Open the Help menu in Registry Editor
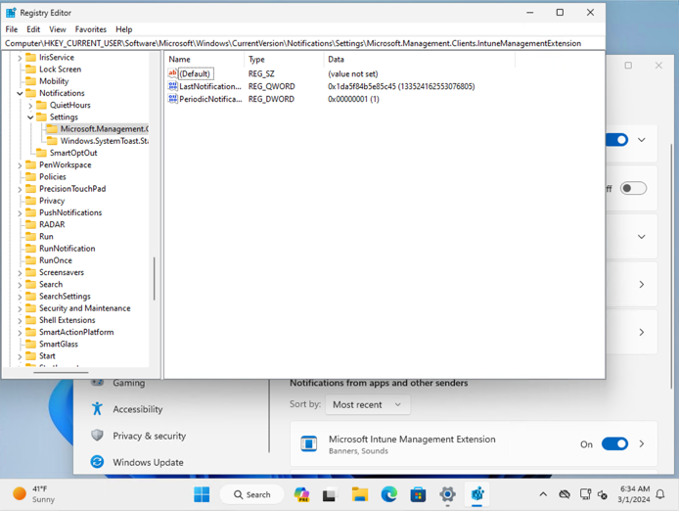The height and width of the screenshot is (516, 684). [x=123, y=29]
